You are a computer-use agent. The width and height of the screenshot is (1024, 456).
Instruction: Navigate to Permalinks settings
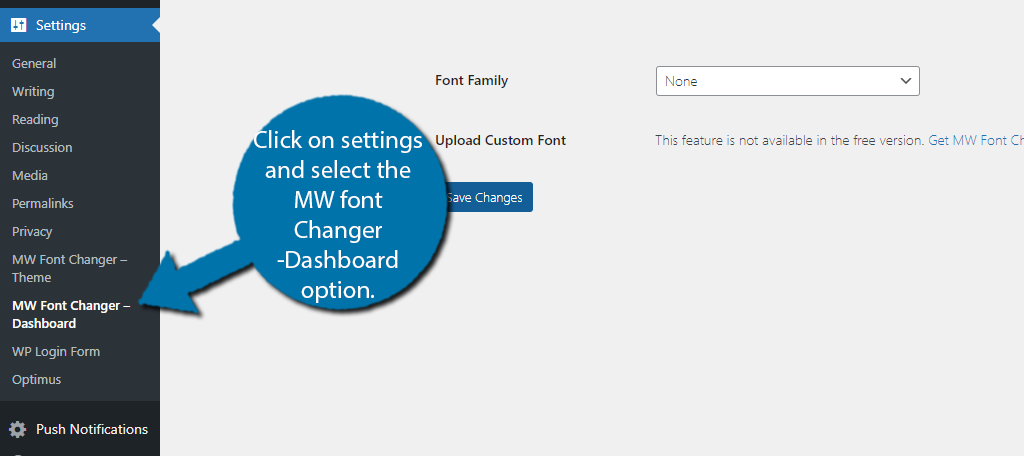(x=42, y=203)
